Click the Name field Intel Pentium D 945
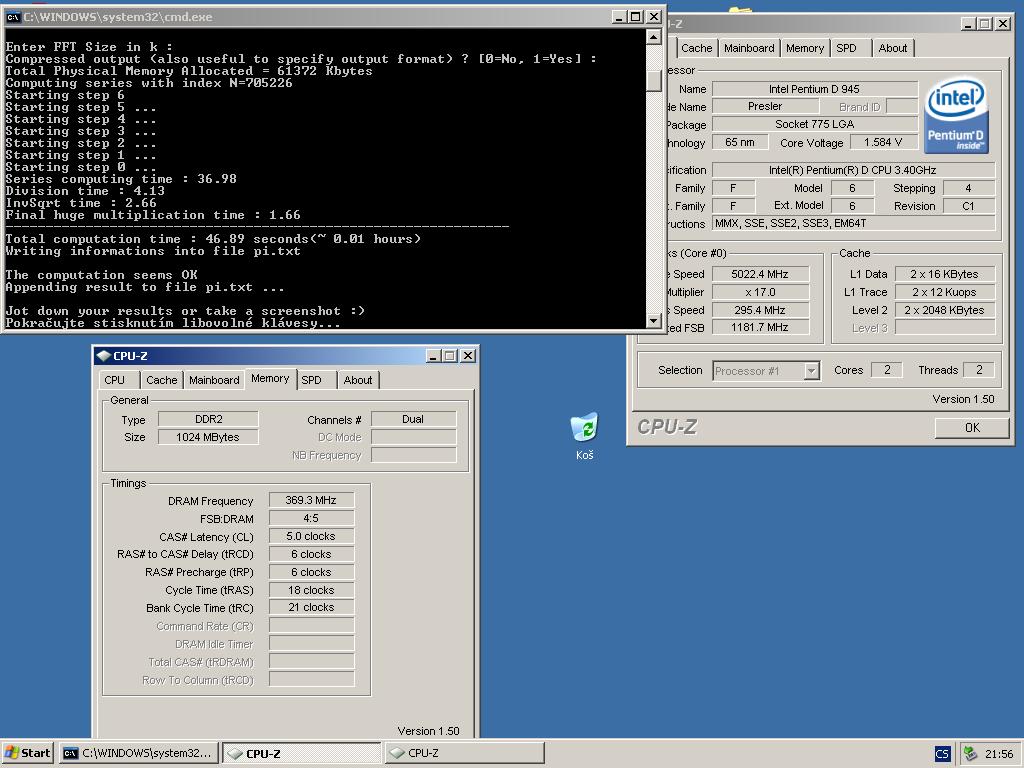 pyautogui.click(x=814, y=89)
